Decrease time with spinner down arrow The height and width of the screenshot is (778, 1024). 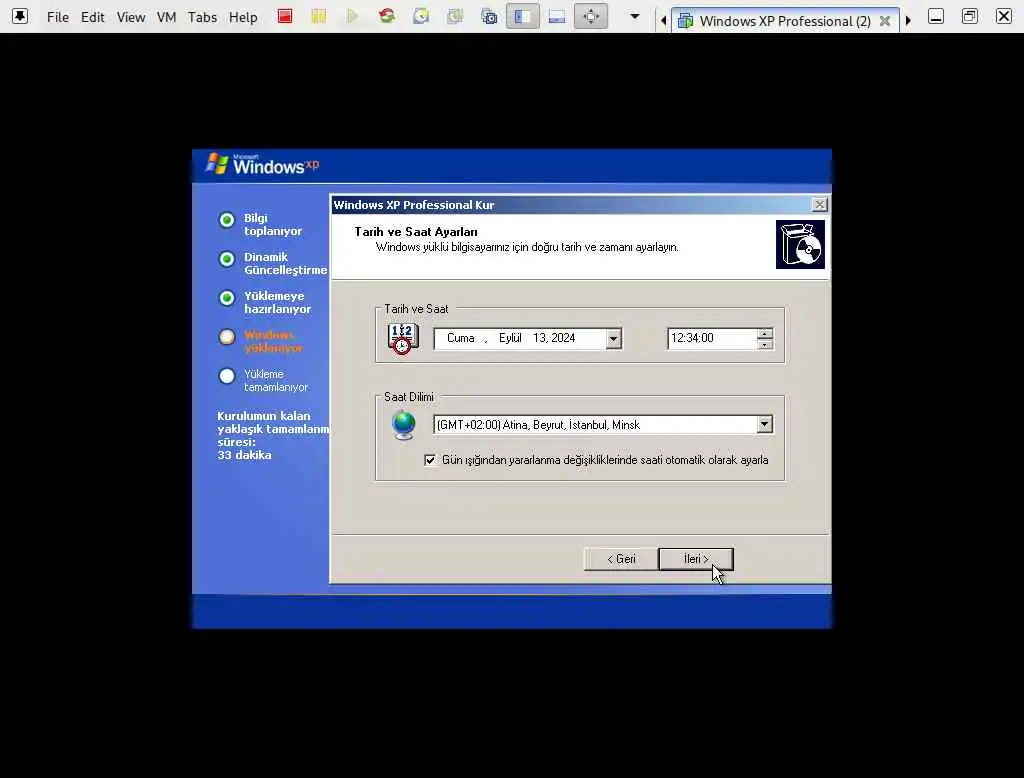click(765, 344)
